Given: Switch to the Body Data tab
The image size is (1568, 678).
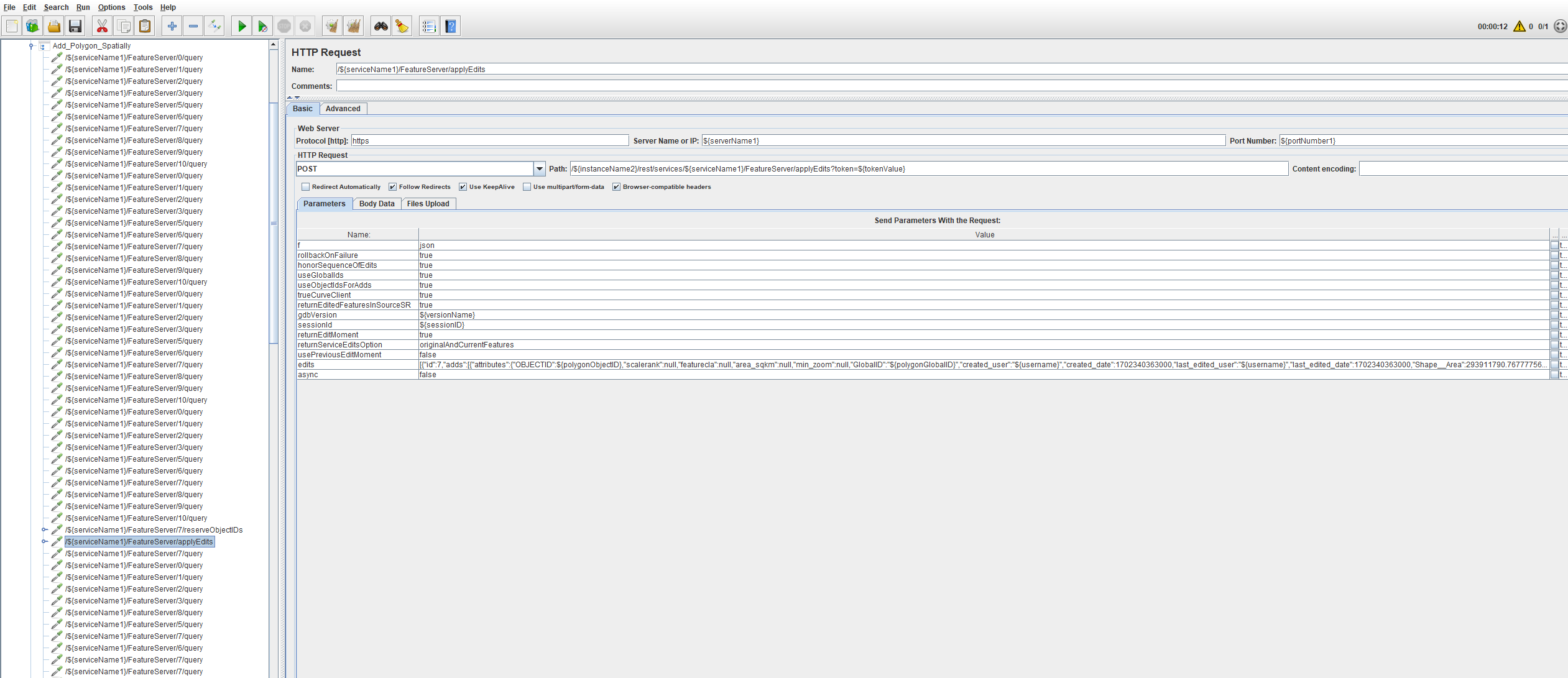Looking at the screenshot, I should coord(377,204).
